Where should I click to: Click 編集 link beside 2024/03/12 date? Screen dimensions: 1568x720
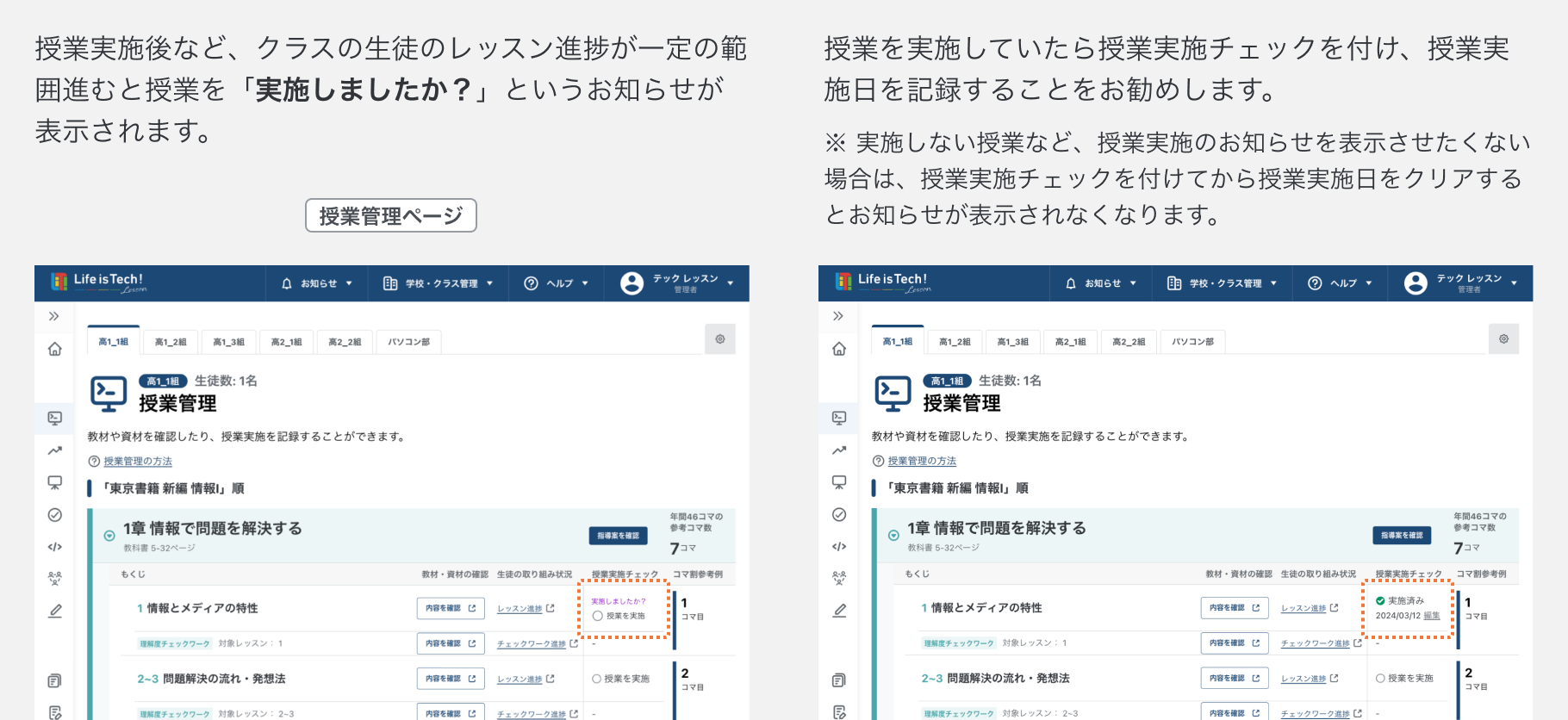click(x=1432, y=616)
